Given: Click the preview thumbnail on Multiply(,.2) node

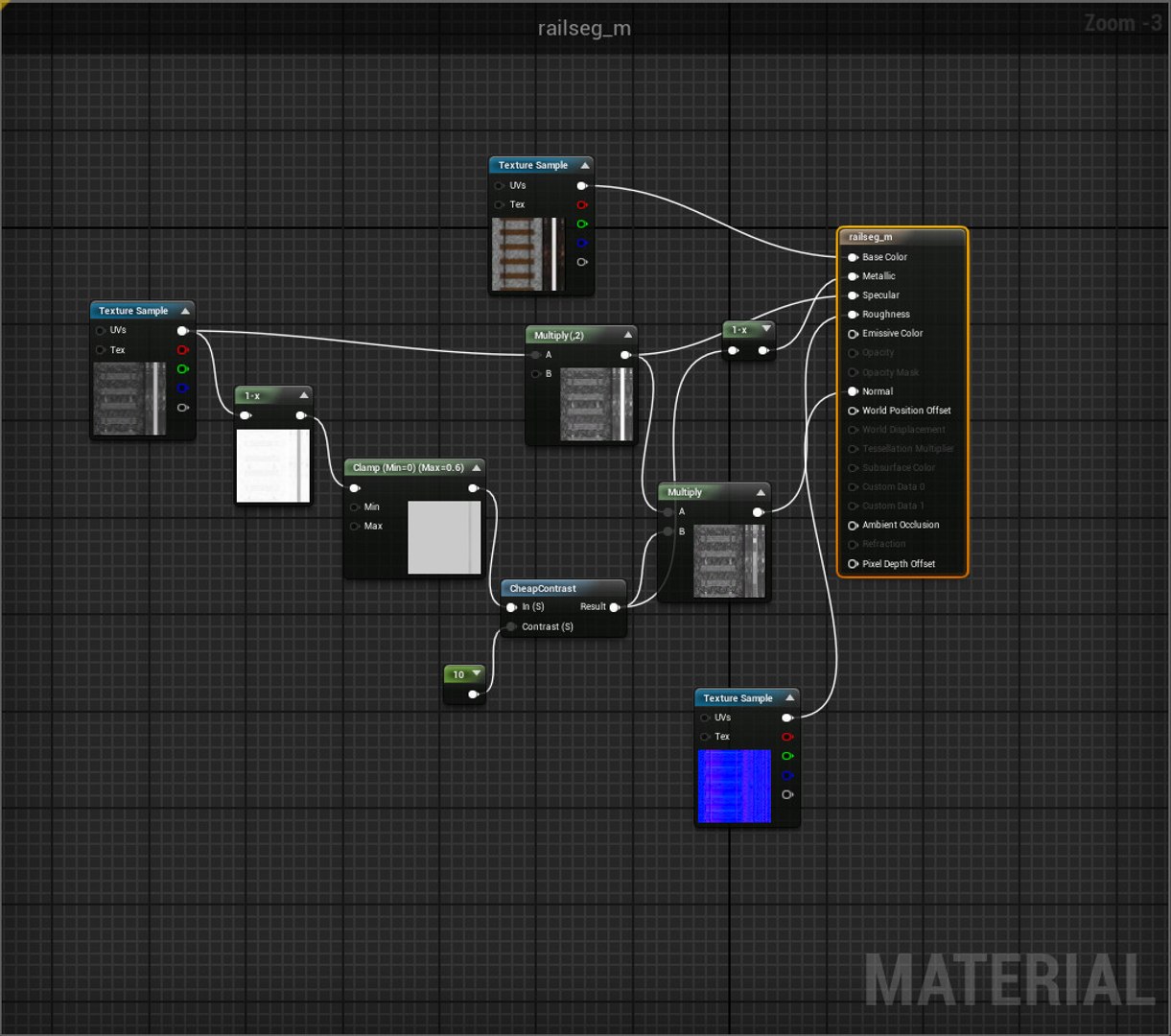Looking at the screenshot, I should [597, 405].
